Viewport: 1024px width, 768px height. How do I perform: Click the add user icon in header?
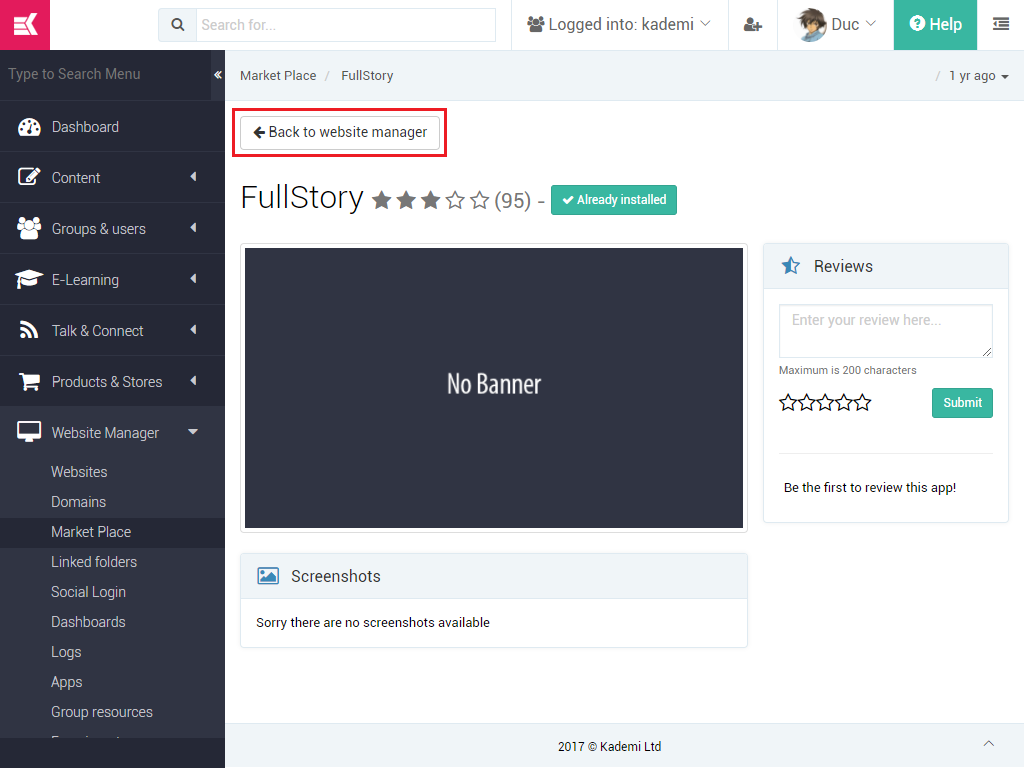pyautogui.click(x=752, y=25)
